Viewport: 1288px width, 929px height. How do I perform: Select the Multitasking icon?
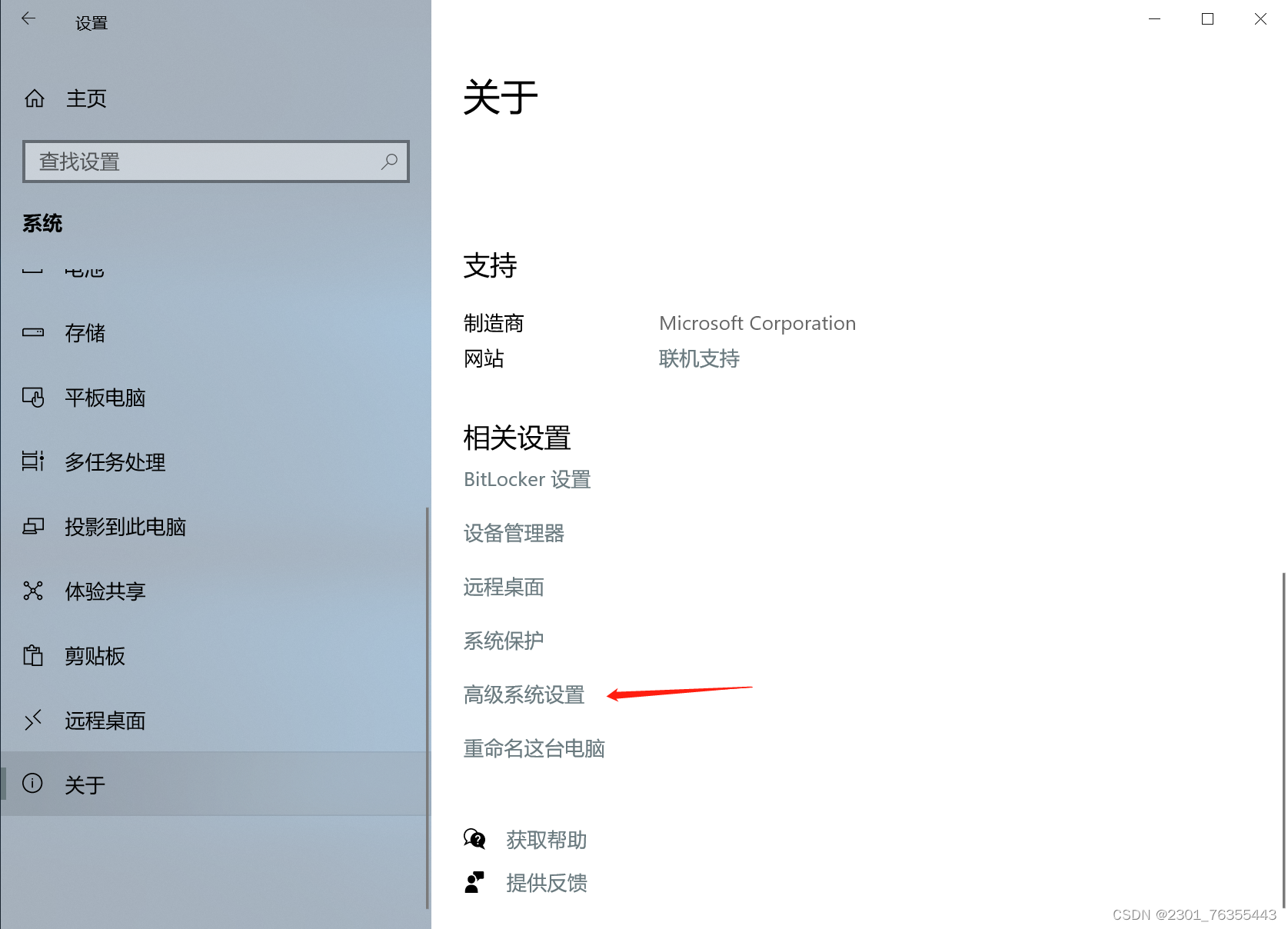pyautogui.click(x=33, y=461)
